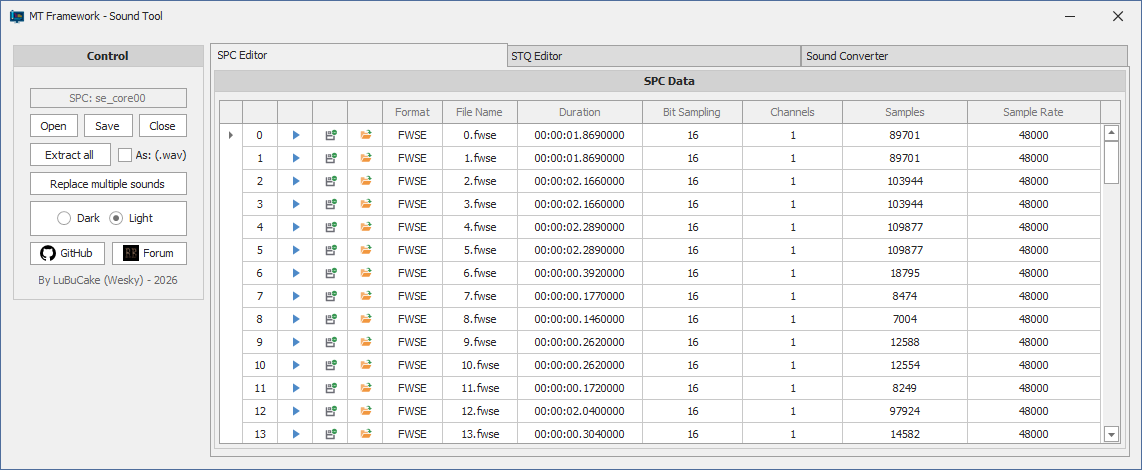Play sound in row 1
The height and width of the screenshot is (470, 1142).
point(296,158)
